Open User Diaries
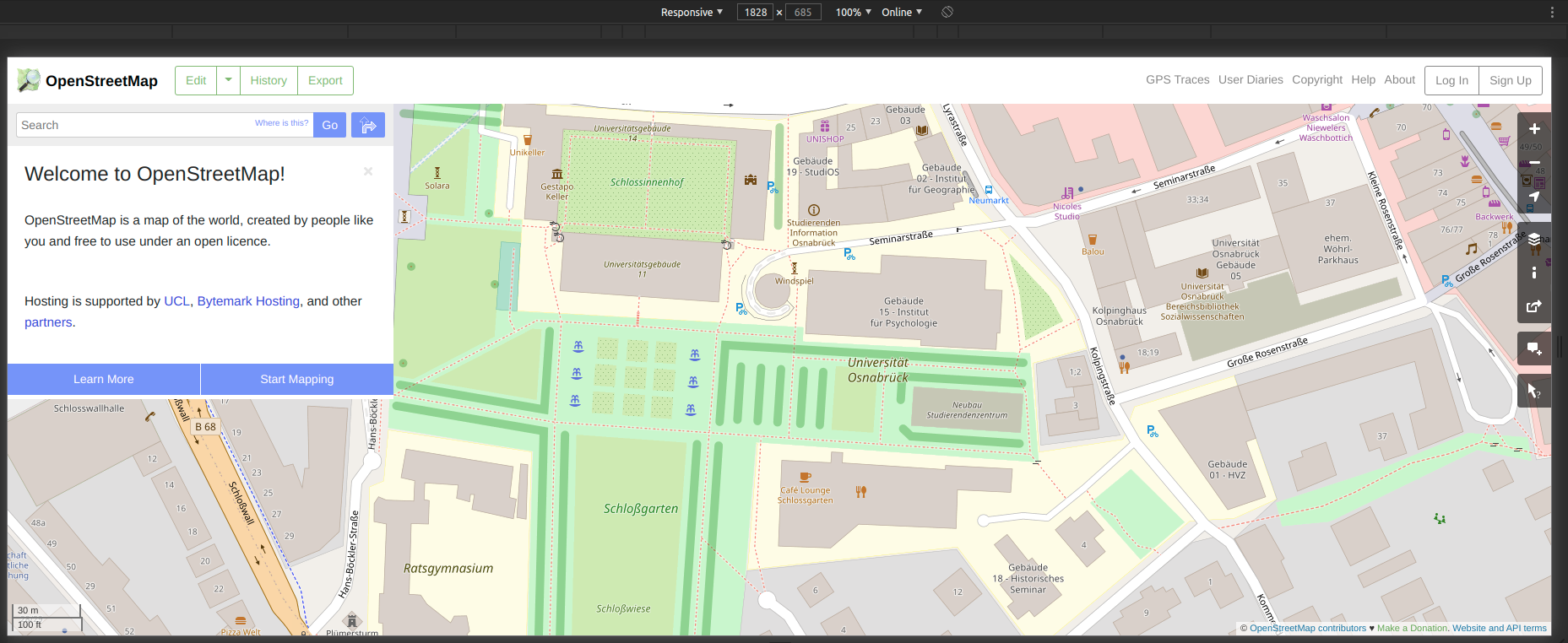The height and width of the screenshot is (643, 1568). pyautogui.click(x=1251, y=79)
